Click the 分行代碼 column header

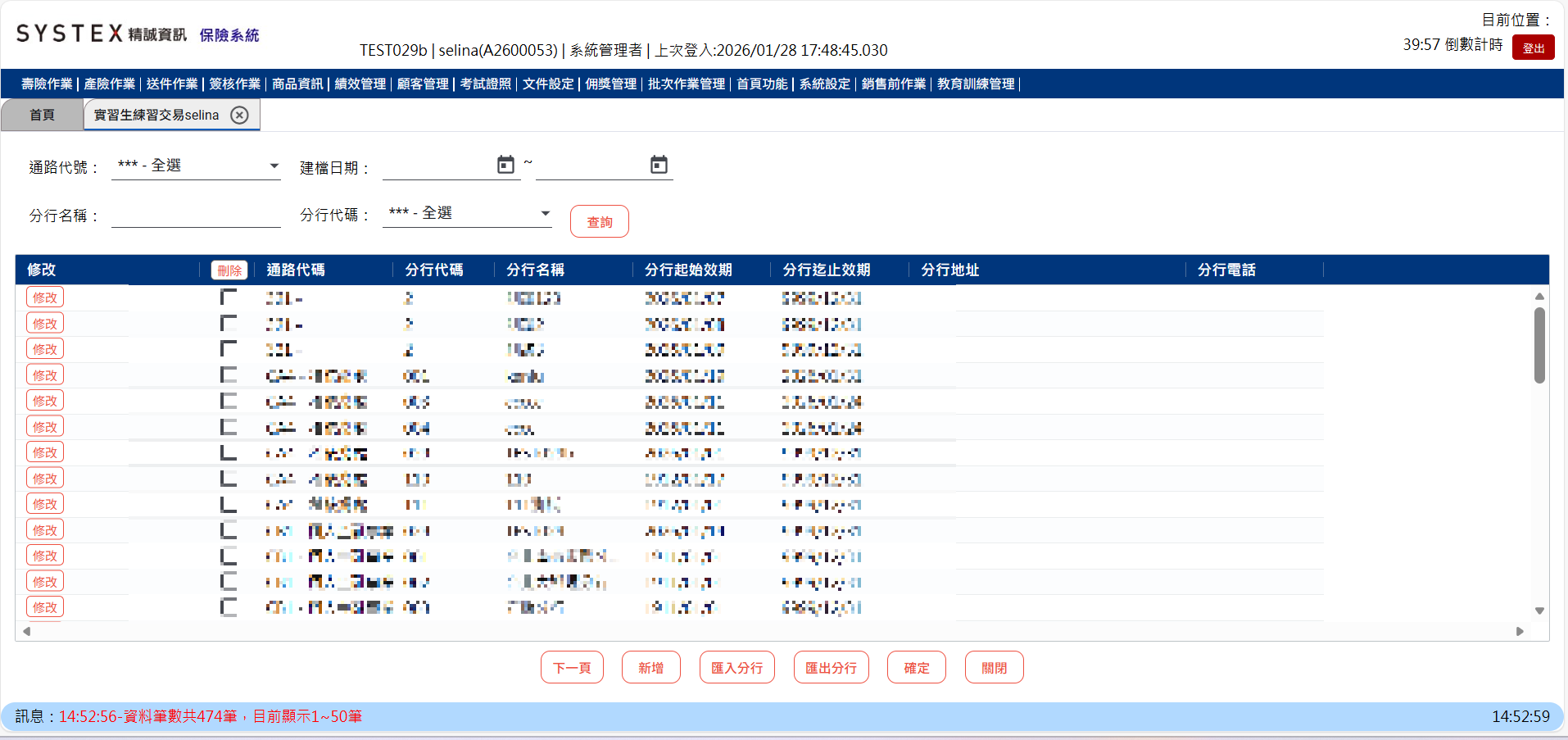(x=433, y=270)
